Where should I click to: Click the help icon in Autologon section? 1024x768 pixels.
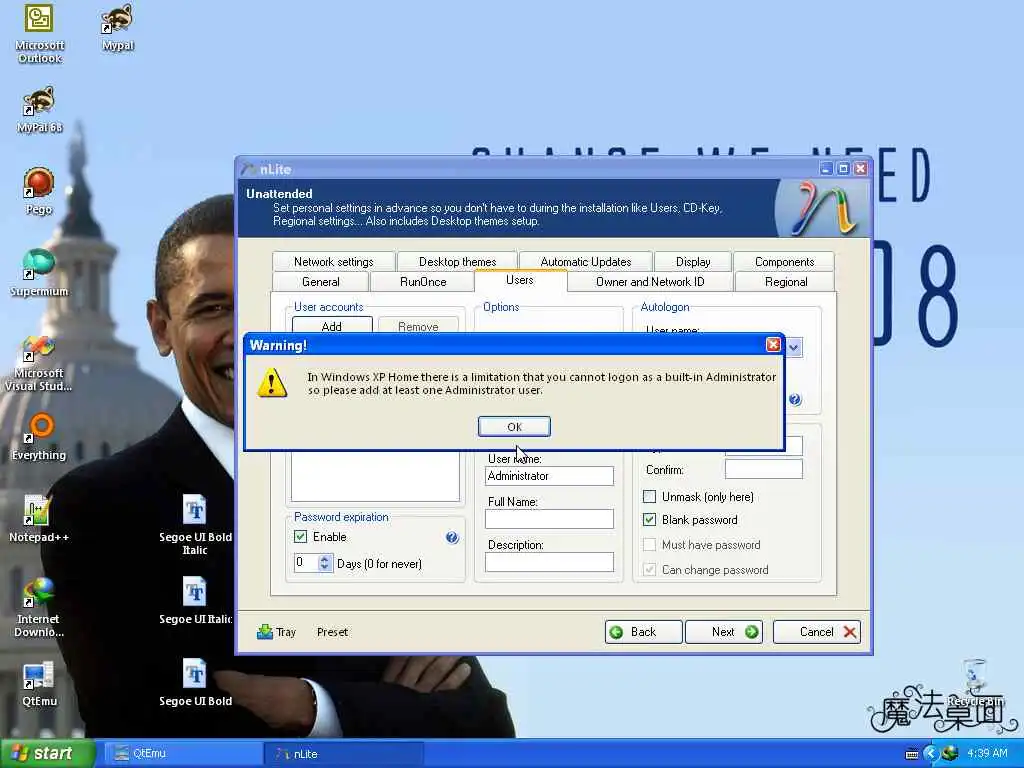click(795, 400)
